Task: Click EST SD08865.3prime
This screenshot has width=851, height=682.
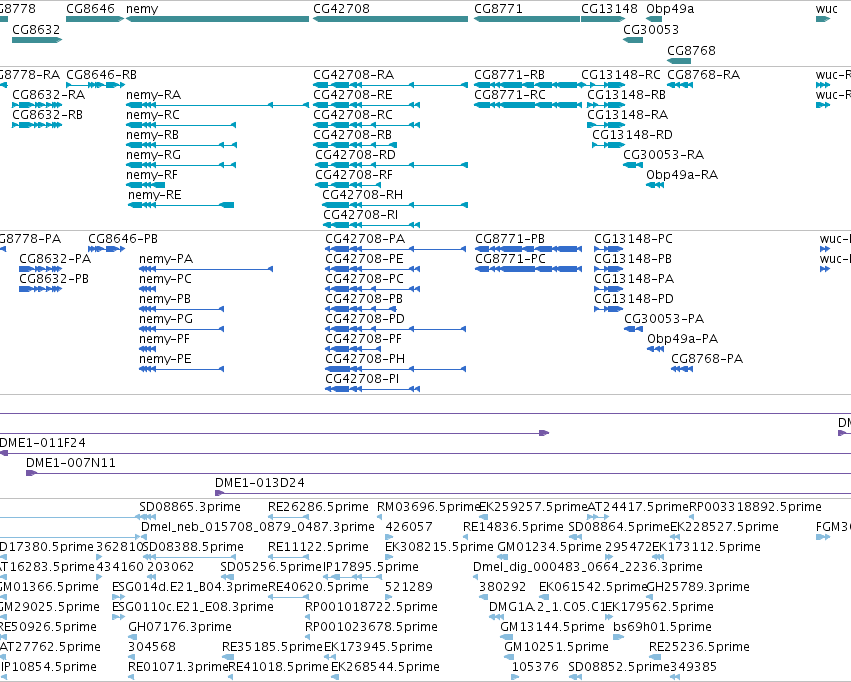Action: [x=190, y=507]
